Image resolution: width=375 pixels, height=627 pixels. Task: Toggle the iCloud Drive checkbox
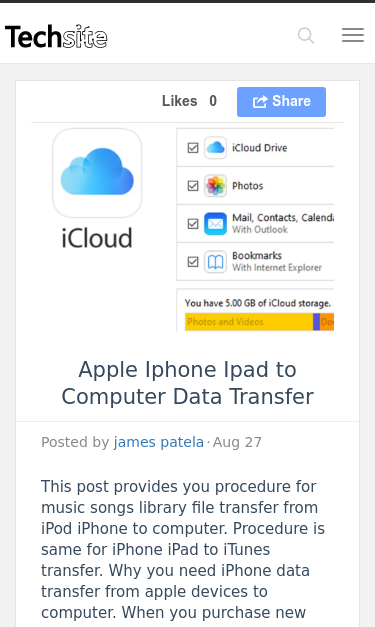(193, 148)
